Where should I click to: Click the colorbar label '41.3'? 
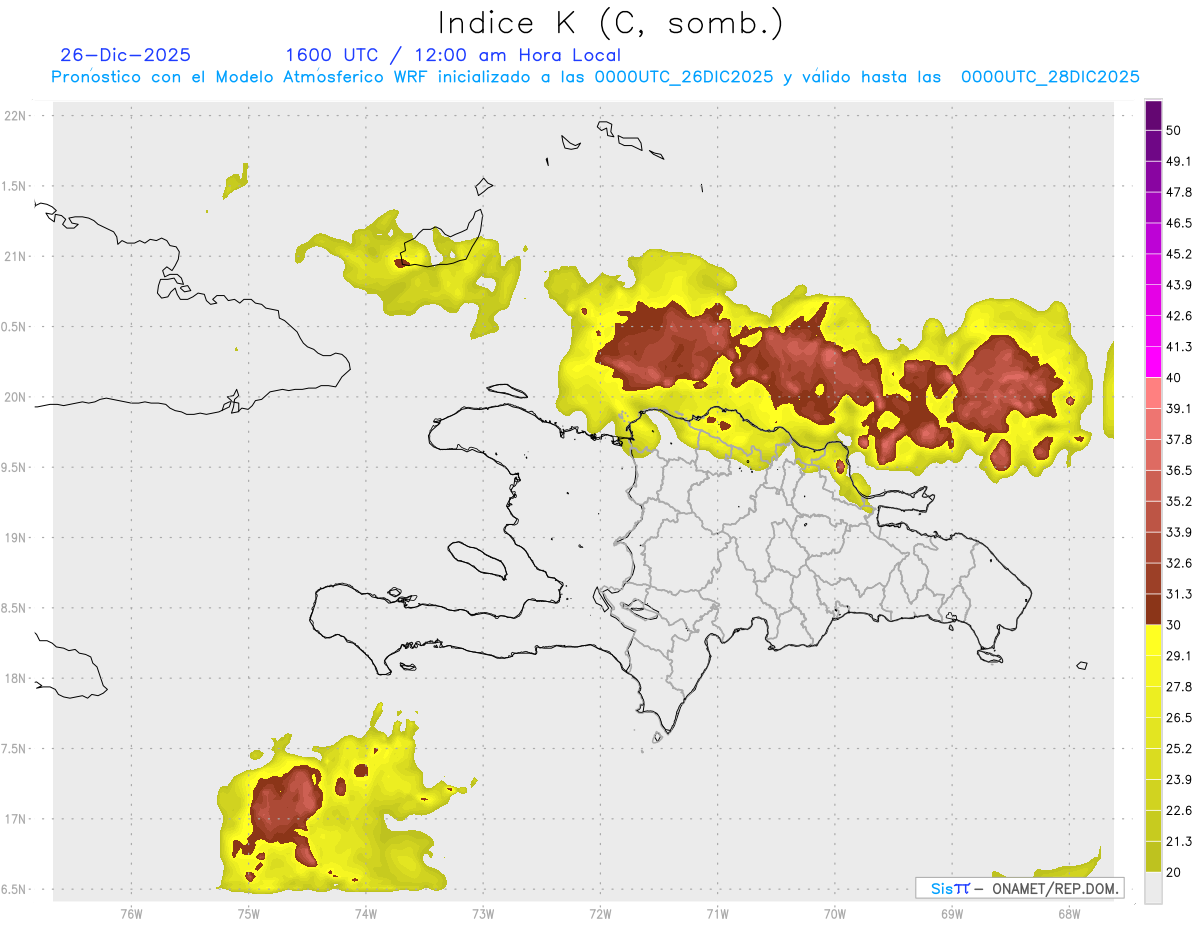pos(1180,347)
